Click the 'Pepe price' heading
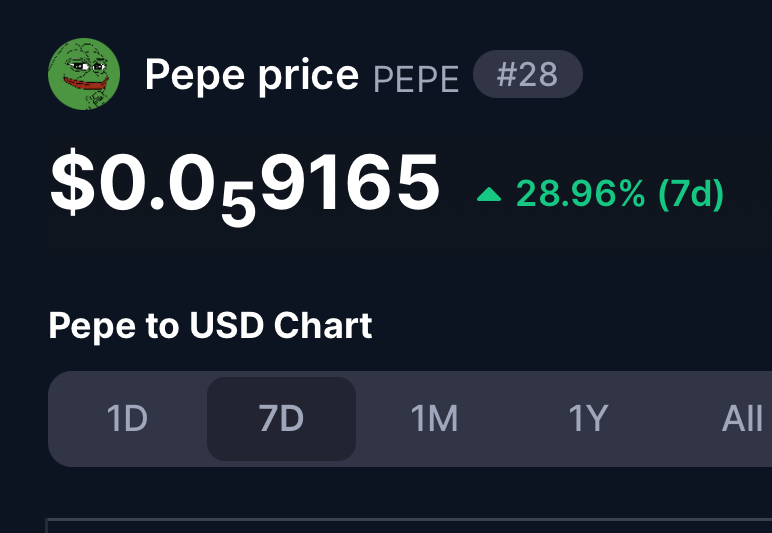 (252, 75)
